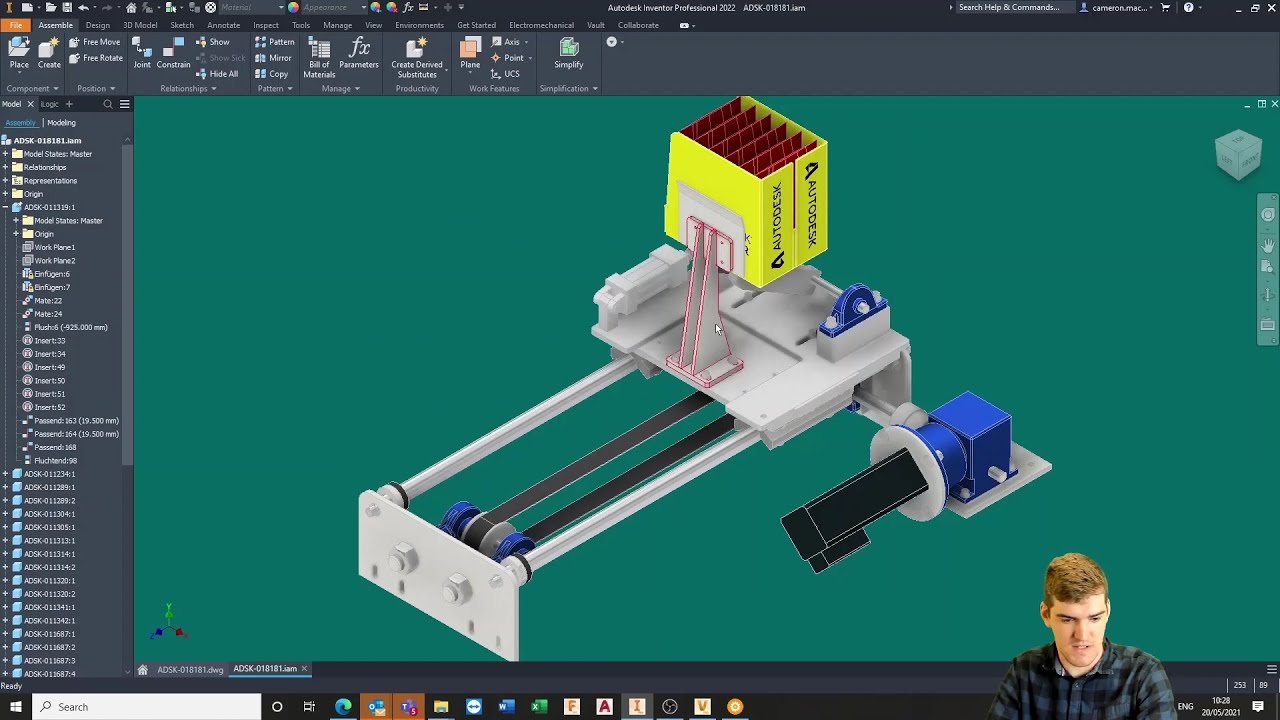Select the Pattern component tool

275,42
